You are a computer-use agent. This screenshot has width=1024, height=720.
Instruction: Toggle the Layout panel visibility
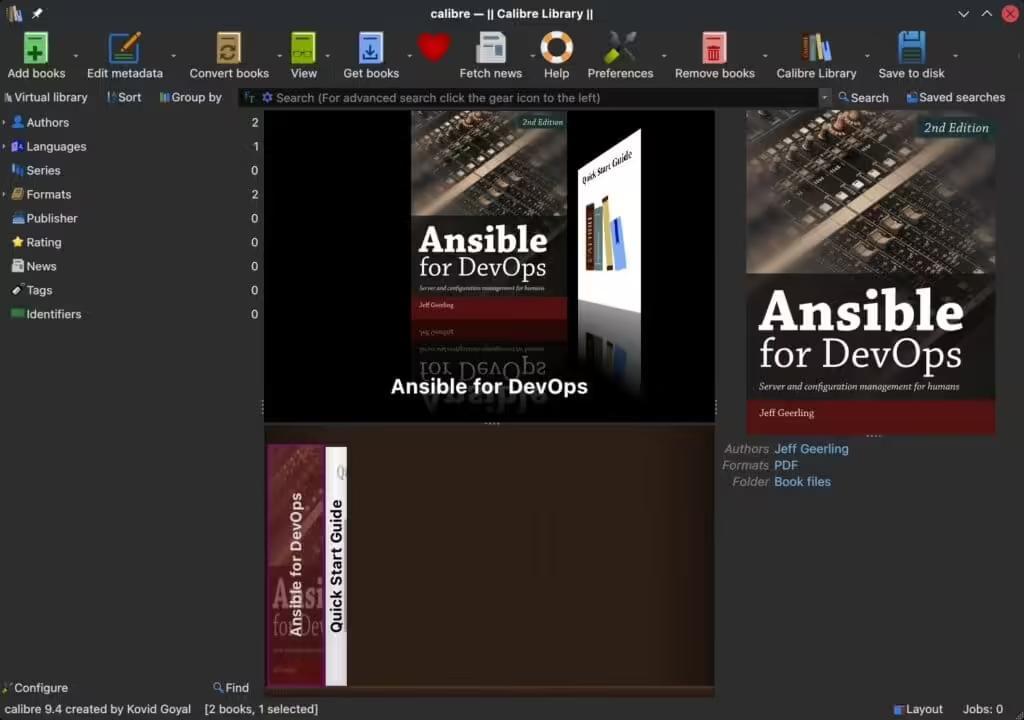pos(917,709)
